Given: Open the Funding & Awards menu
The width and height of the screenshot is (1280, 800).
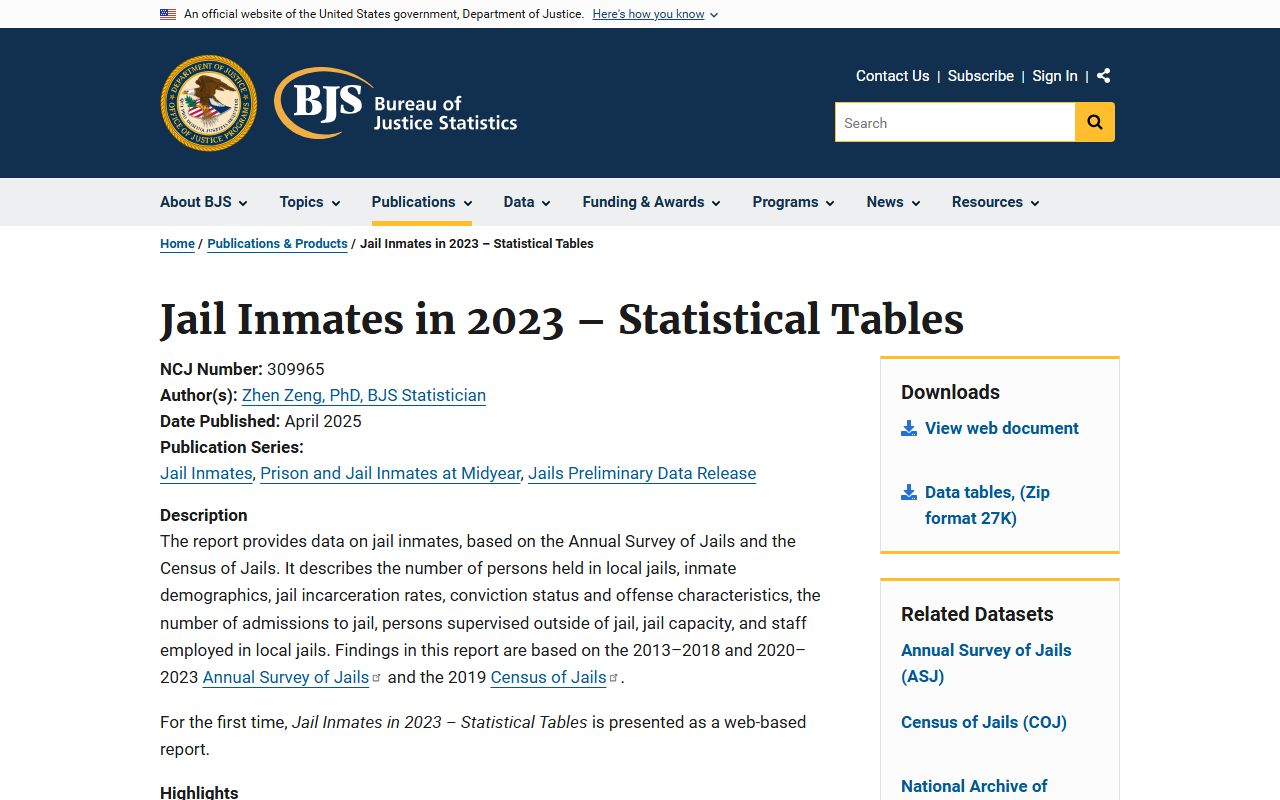Looking at the screenshot, I should tap(652, 202).
